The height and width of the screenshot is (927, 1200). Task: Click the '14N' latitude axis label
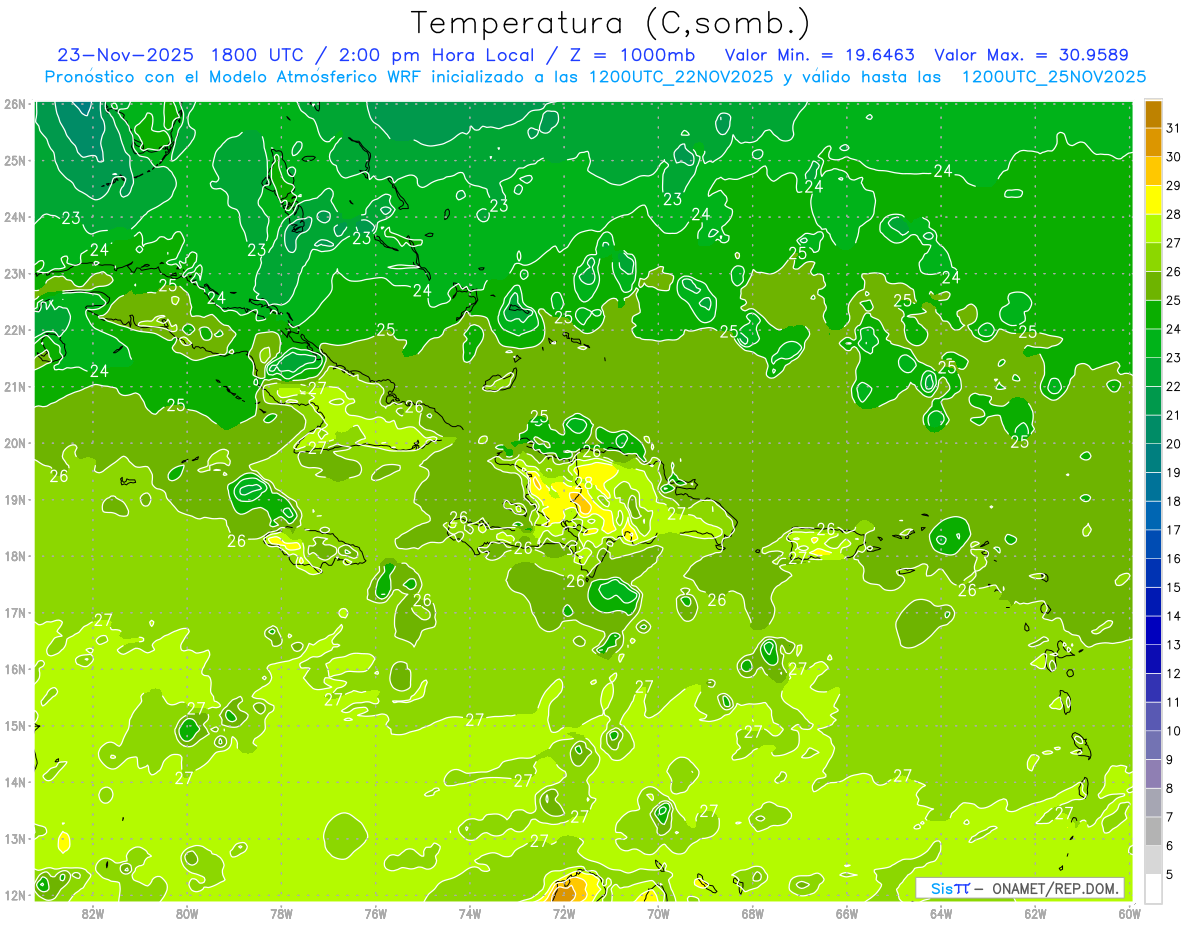pyautogui.click(x=15, y=782)
